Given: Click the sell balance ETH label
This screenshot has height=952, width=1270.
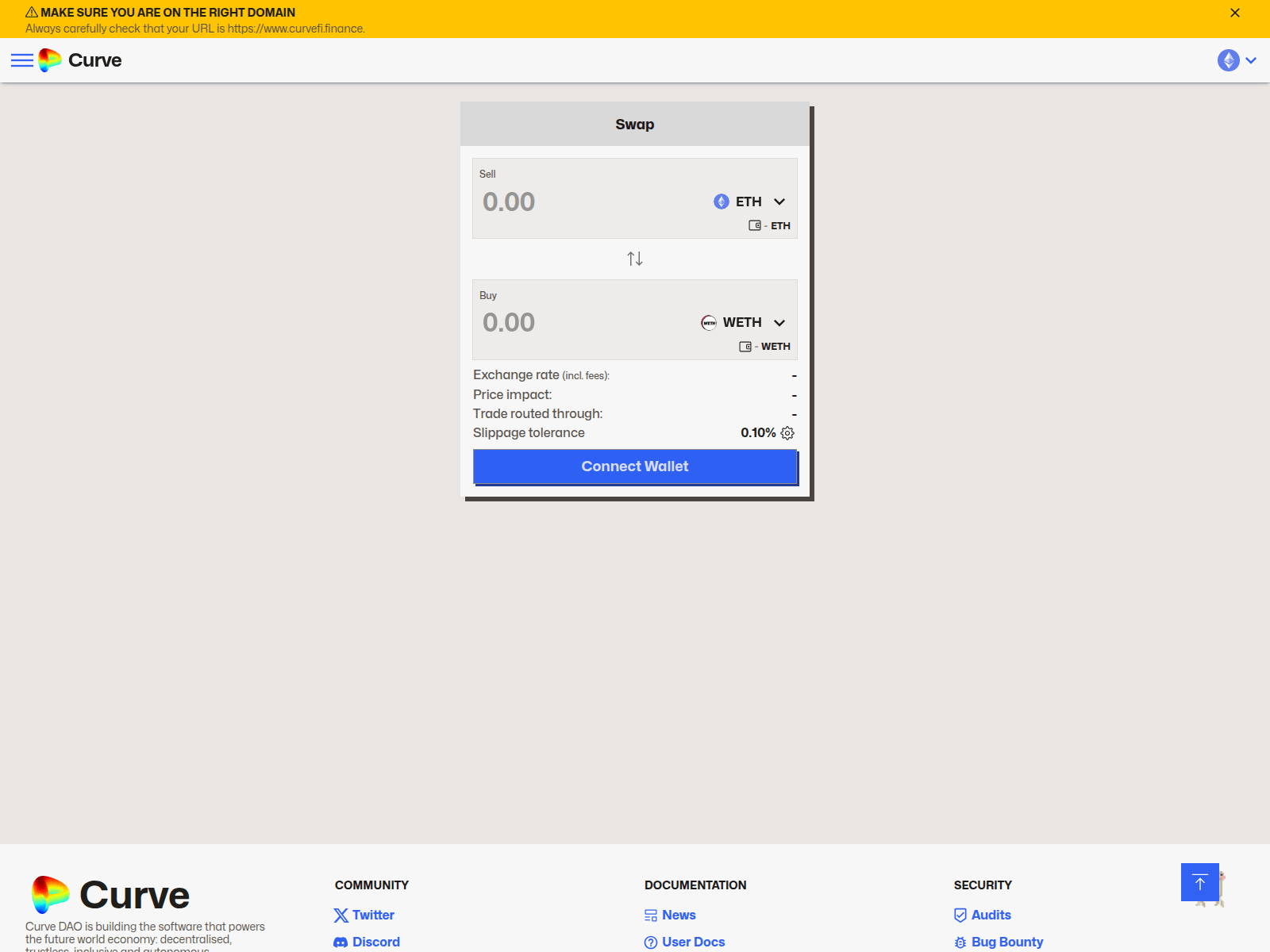Looking at the screenshot, I should [x=780, y=226].
